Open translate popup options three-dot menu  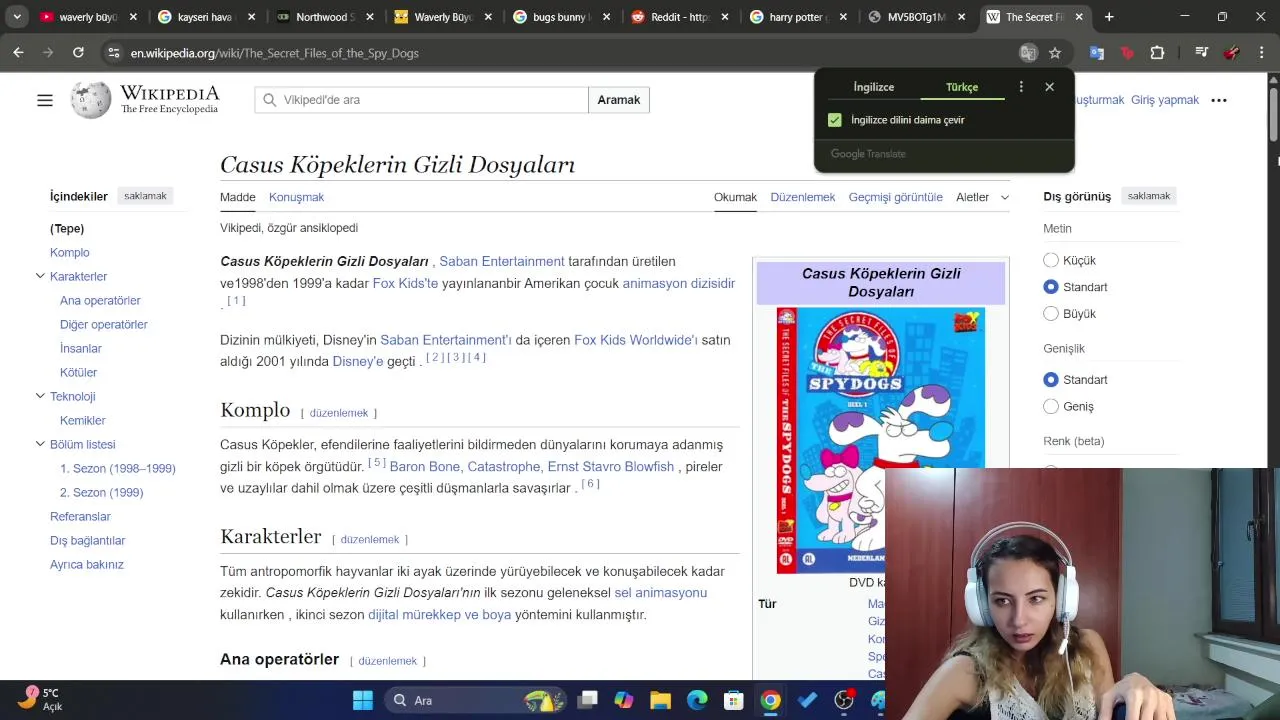coord(1021,87)
